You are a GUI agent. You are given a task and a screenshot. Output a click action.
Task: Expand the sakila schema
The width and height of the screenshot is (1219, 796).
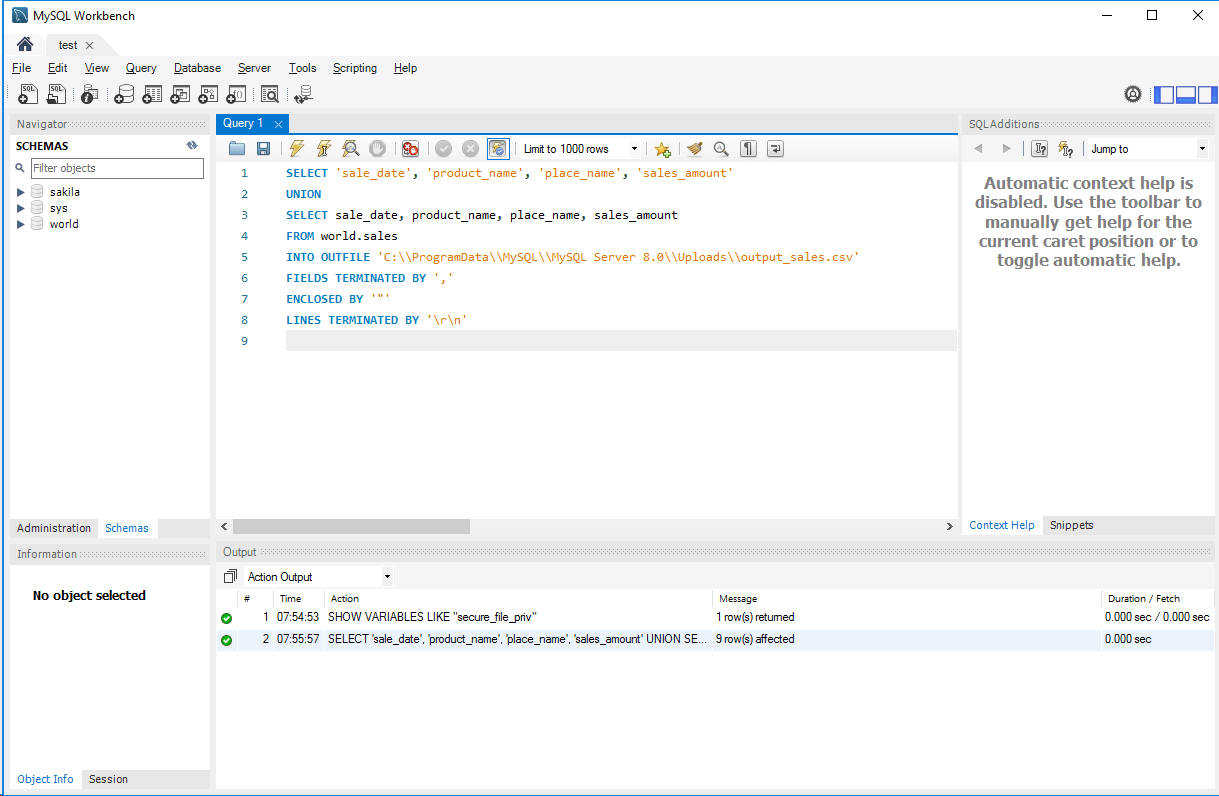click(21, 192)
